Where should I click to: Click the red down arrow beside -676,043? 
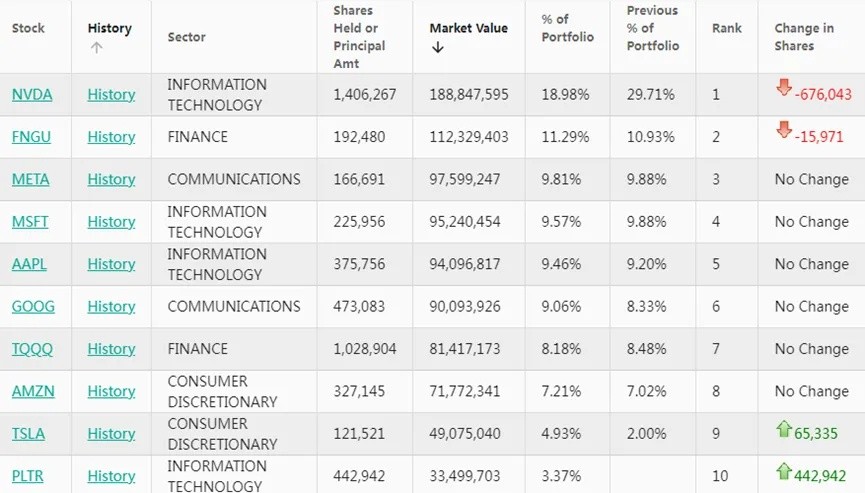tap(784, 87)
